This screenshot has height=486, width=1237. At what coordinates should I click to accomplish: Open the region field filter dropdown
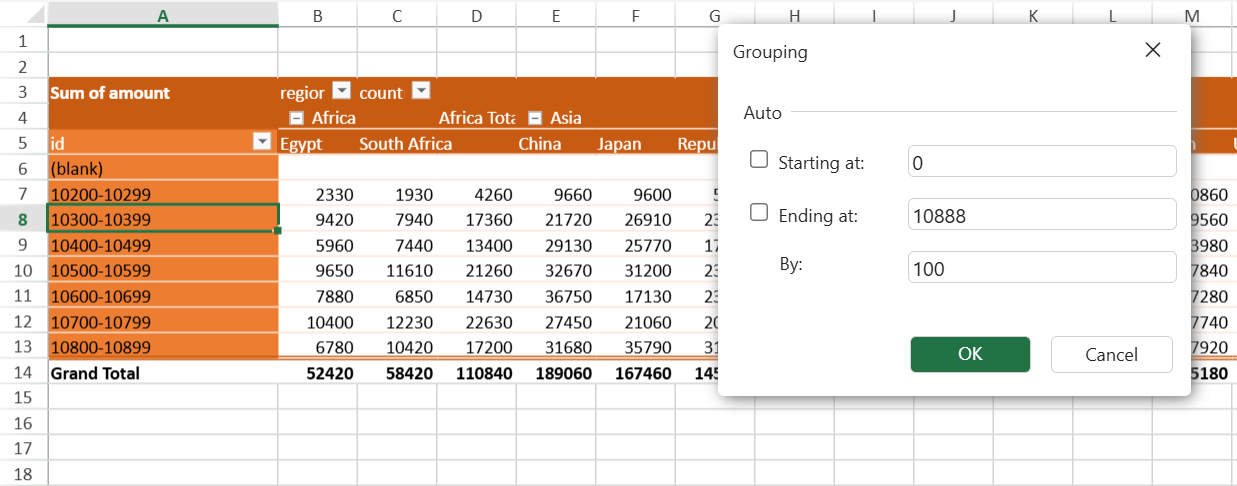pos(341,91)
